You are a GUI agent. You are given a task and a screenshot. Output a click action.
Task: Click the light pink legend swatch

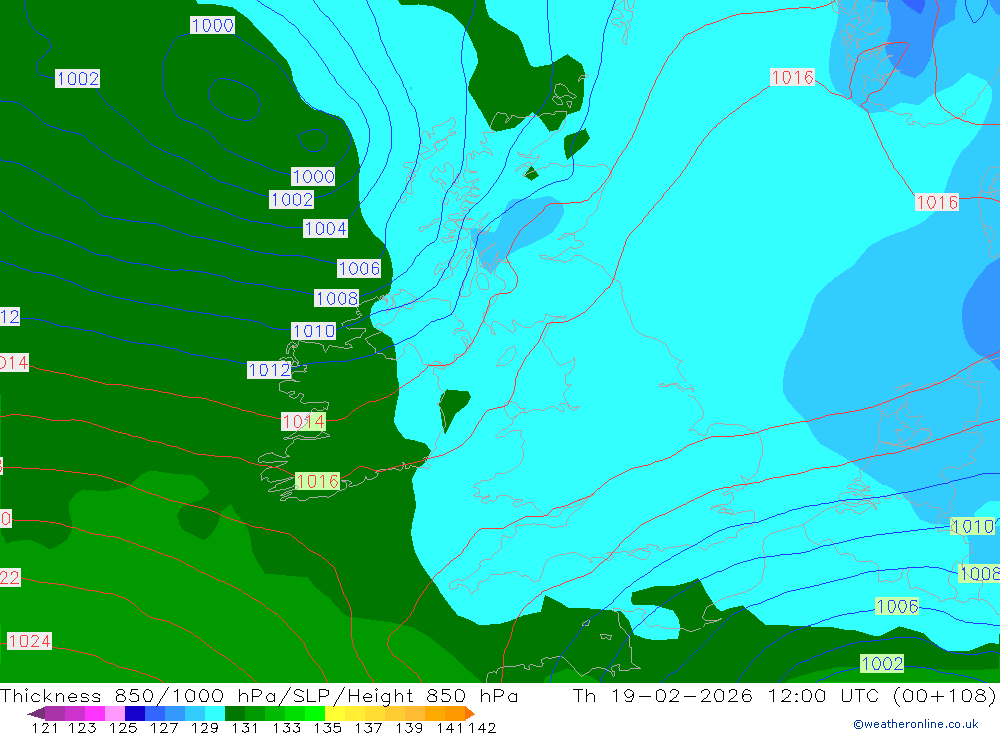tap(115, 713)
